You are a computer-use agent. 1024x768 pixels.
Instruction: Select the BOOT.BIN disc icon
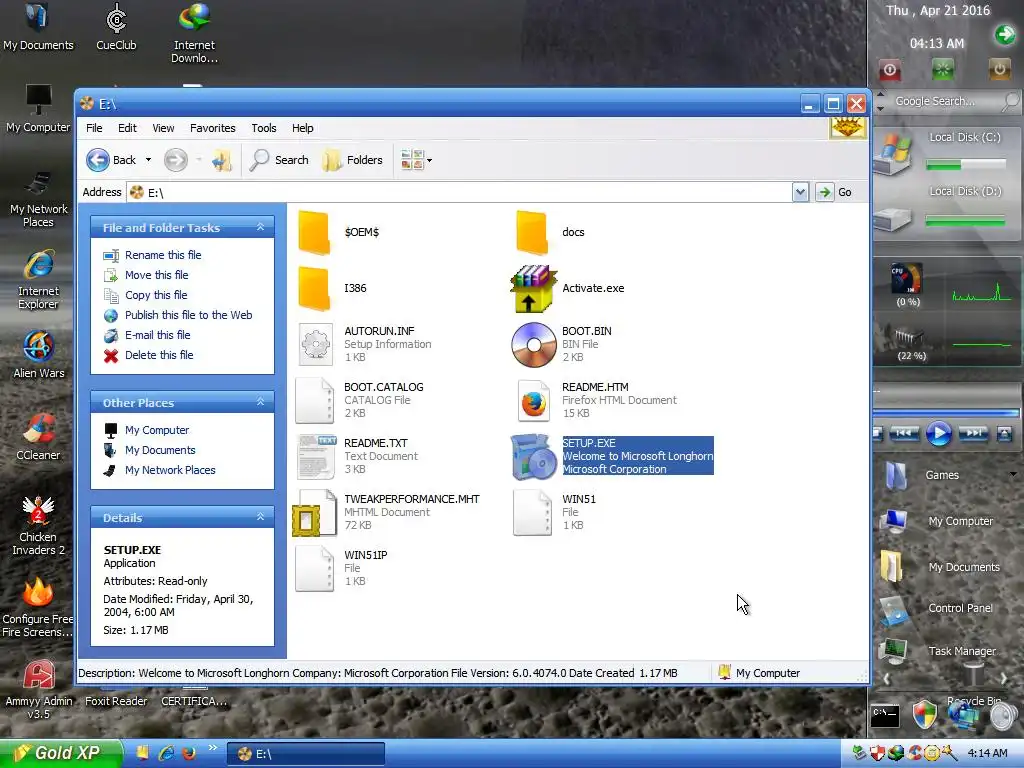534,345
